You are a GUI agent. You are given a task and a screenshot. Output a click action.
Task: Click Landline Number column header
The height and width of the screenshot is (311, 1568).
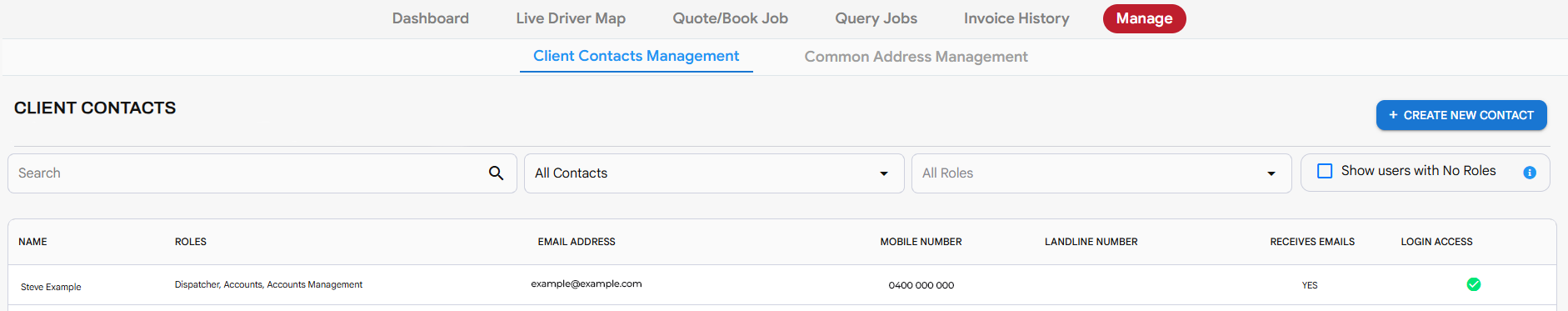click(x=1091, y=242)
